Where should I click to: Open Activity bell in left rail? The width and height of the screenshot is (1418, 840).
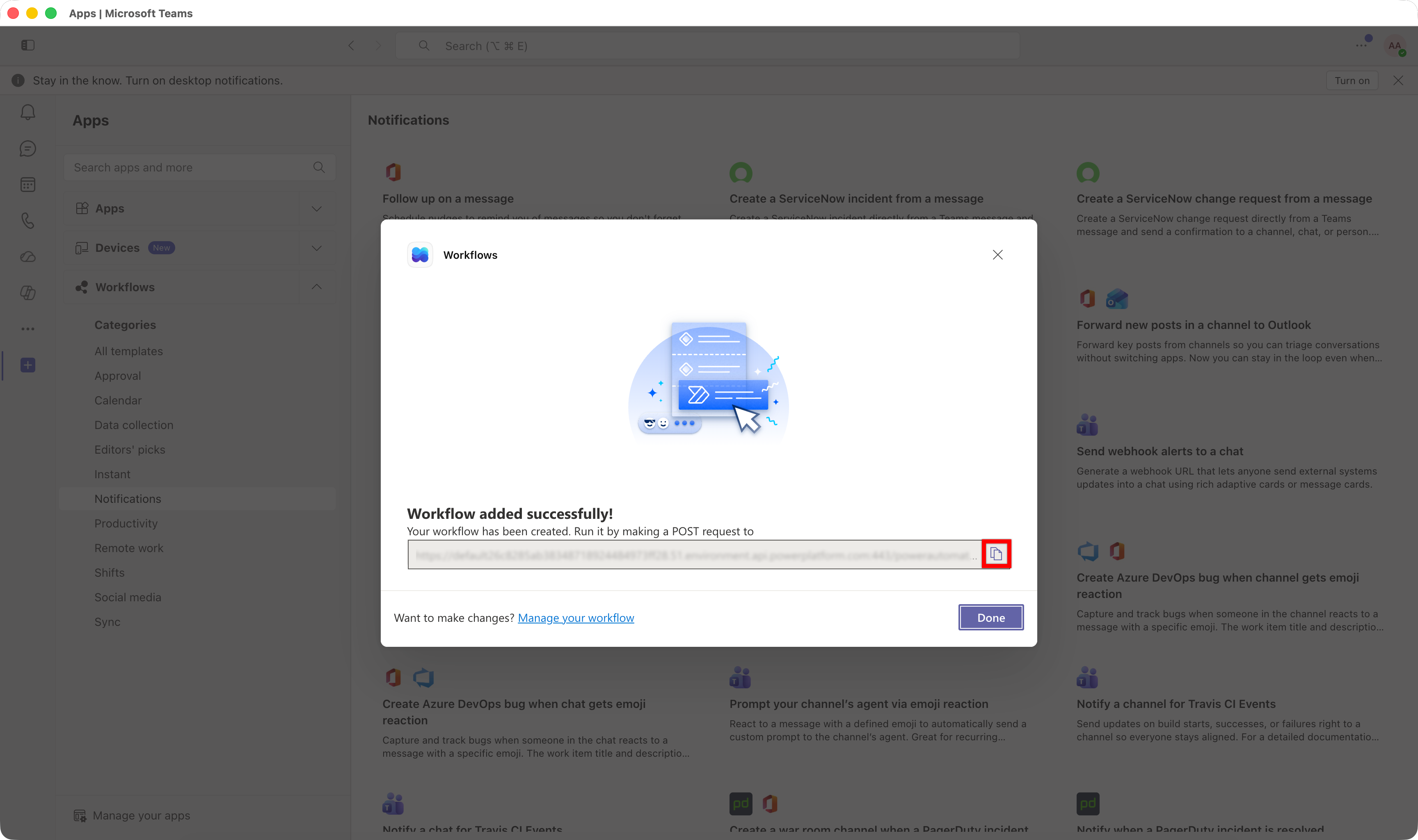point(28,112)
